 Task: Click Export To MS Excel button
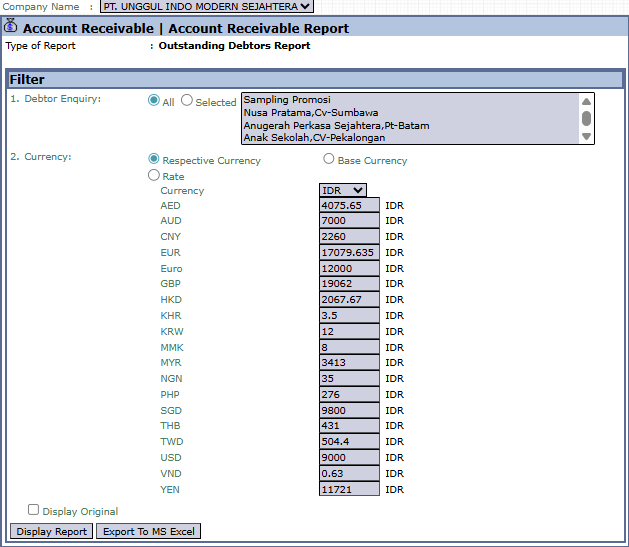click(x=149, y=531)
